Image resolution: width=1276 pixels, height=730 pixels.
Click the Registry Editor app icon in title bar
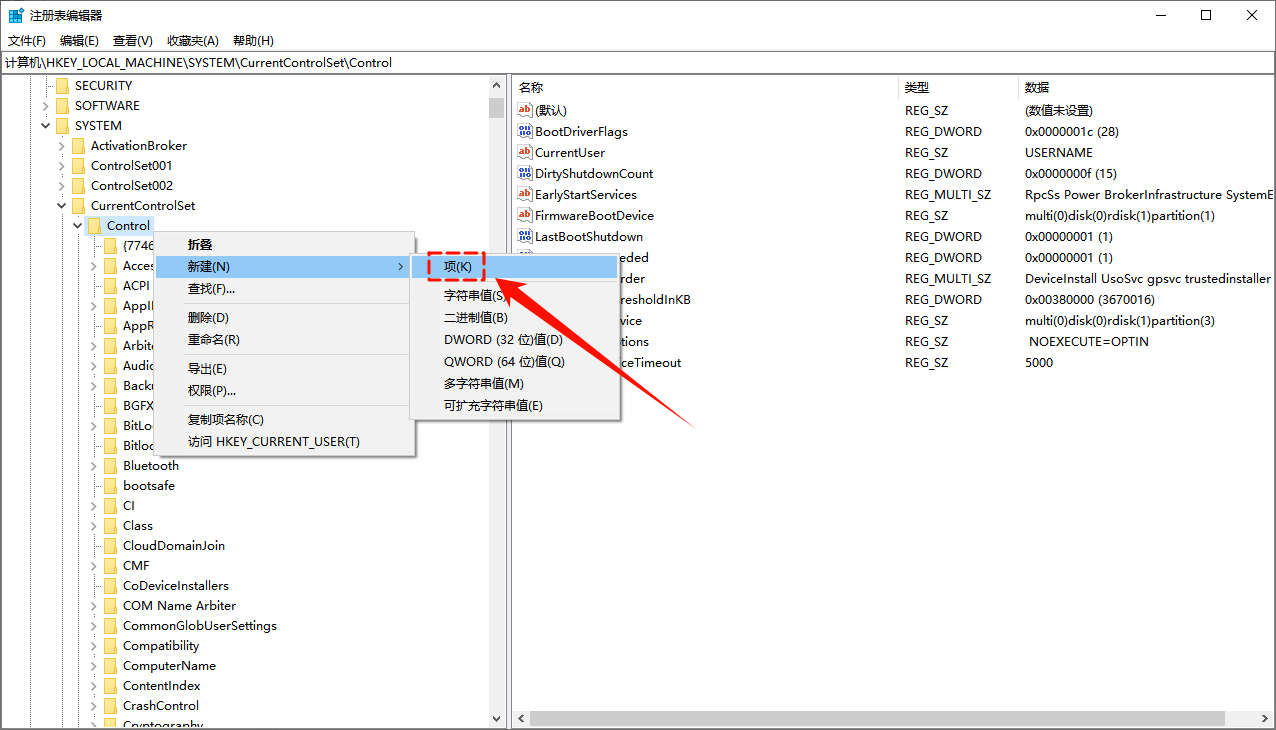click(x=16, y=16)
